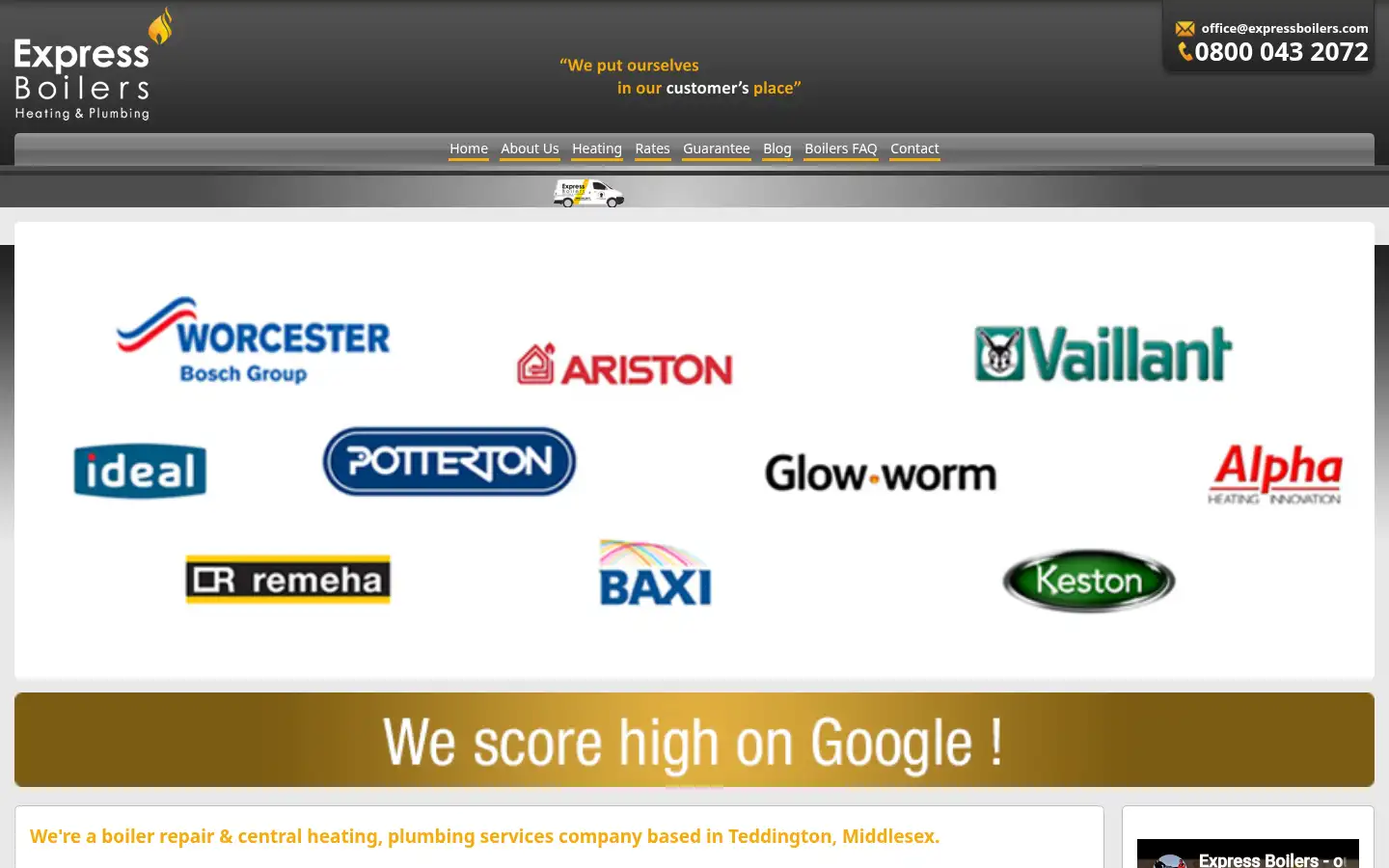Viewport: 1389px width, 868px height.
Task: Open the Heating menu item
Action: (x=597, y=149)
